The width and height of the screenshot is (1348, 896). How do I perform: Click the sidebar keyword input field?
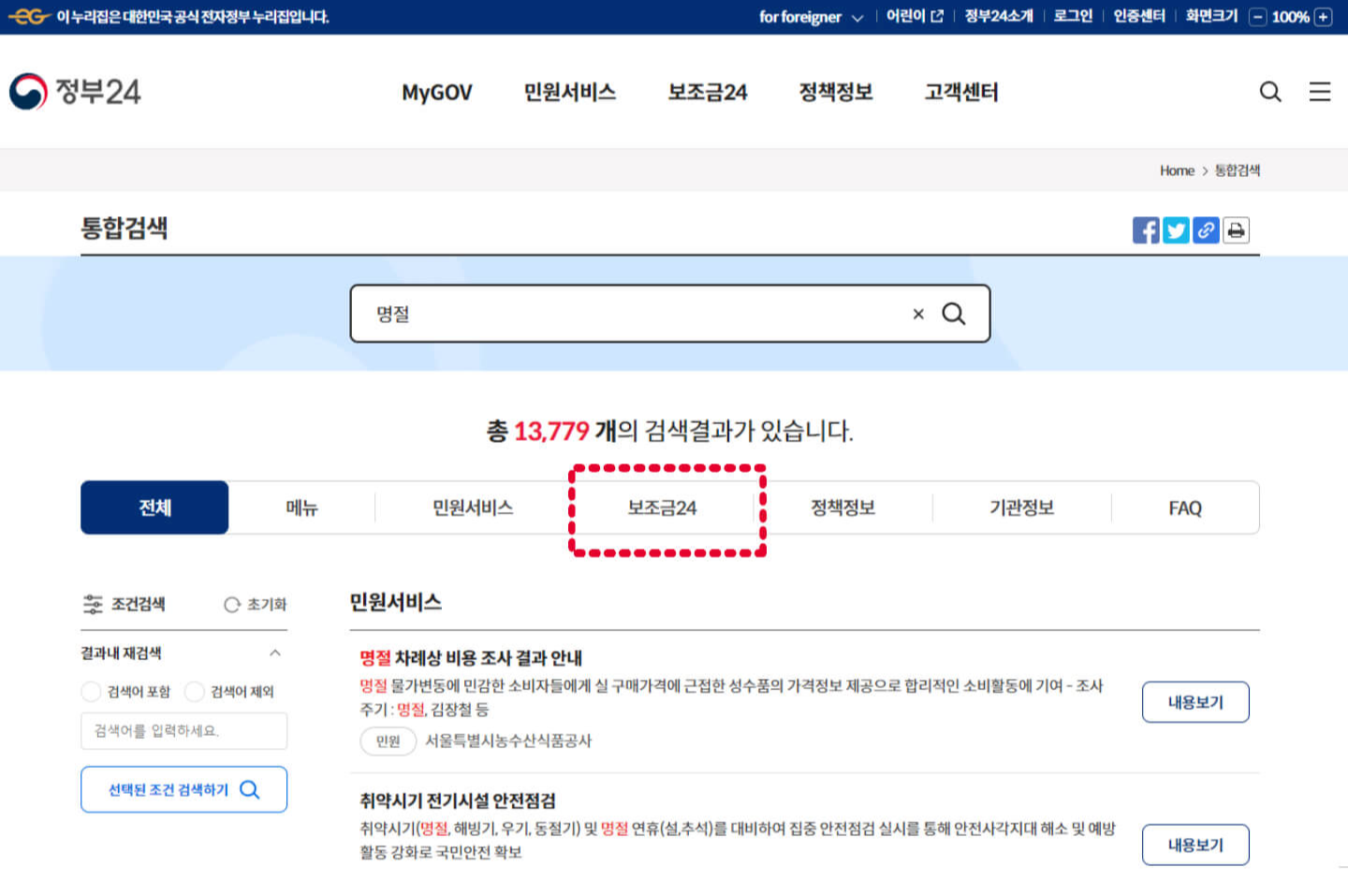coord(183,731)
